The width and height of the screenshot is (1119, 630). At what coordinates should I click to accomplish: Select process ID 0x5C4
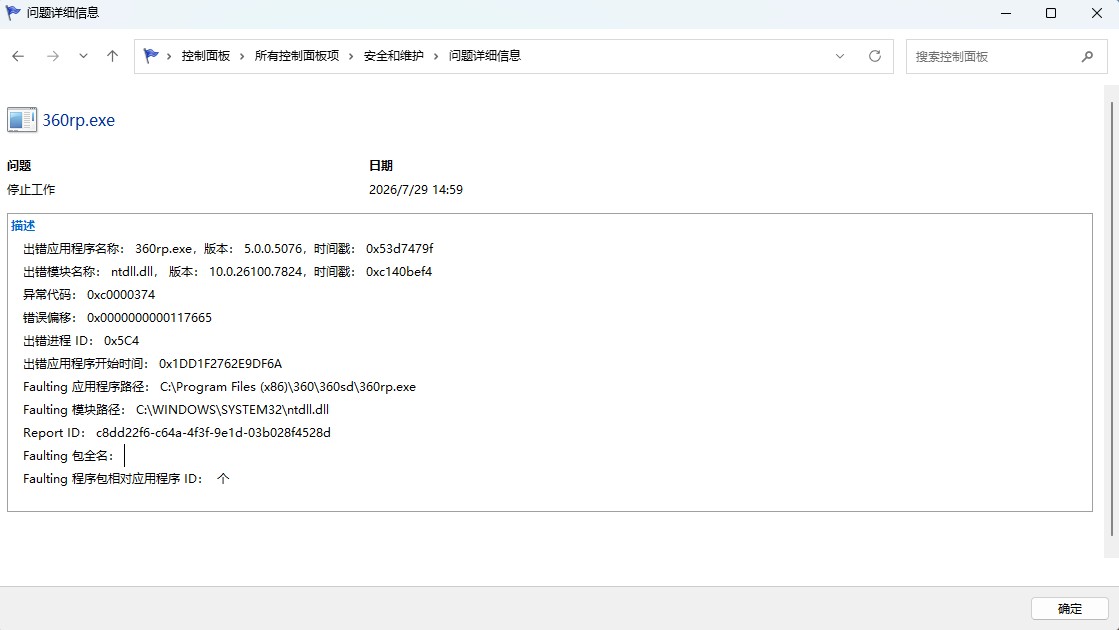[x=121, y=340]
